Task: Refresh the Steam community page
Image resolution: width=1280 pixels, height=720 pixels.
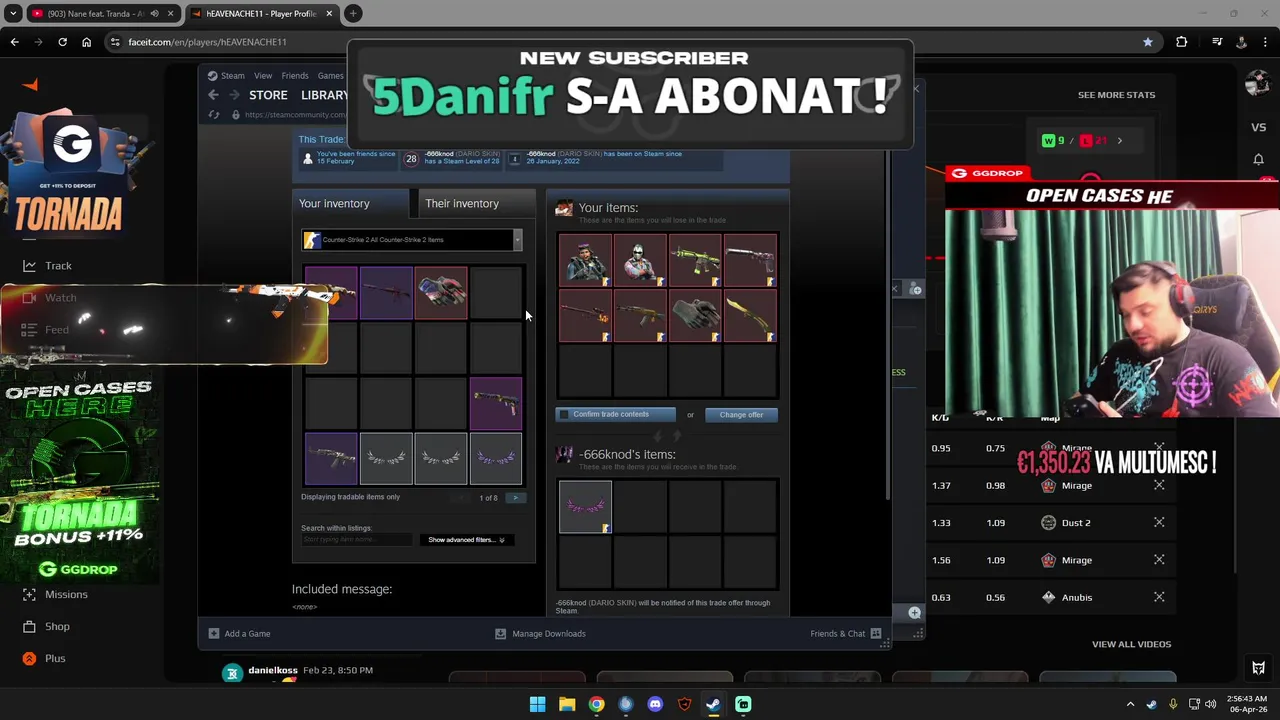Action: click(x=213, y=115)
